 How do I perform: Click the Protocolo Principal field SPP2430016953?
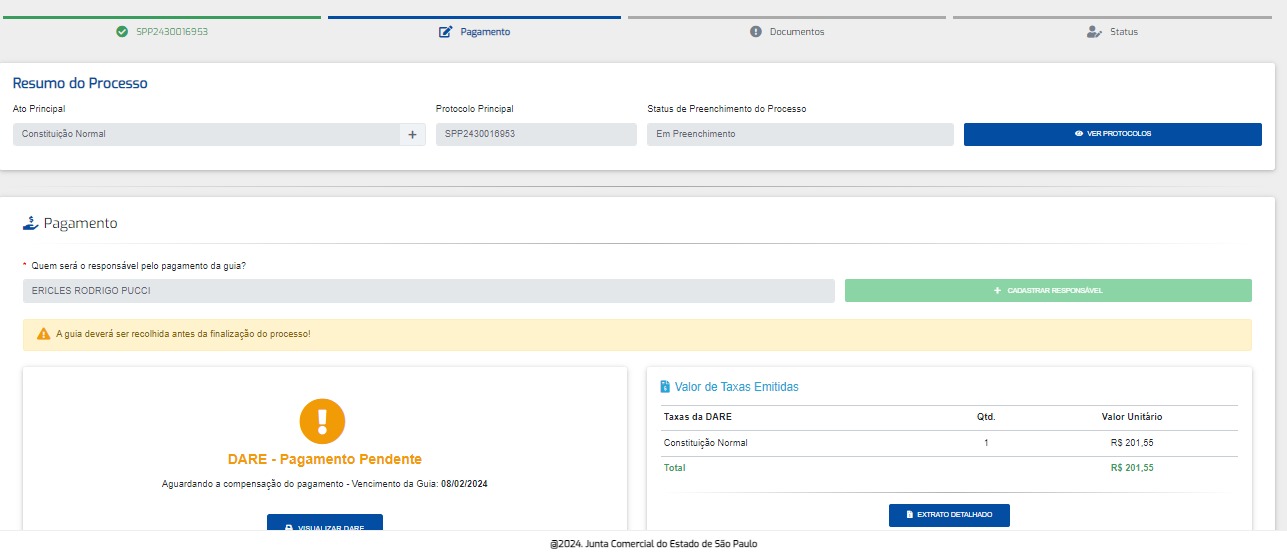tap(536, 134)
